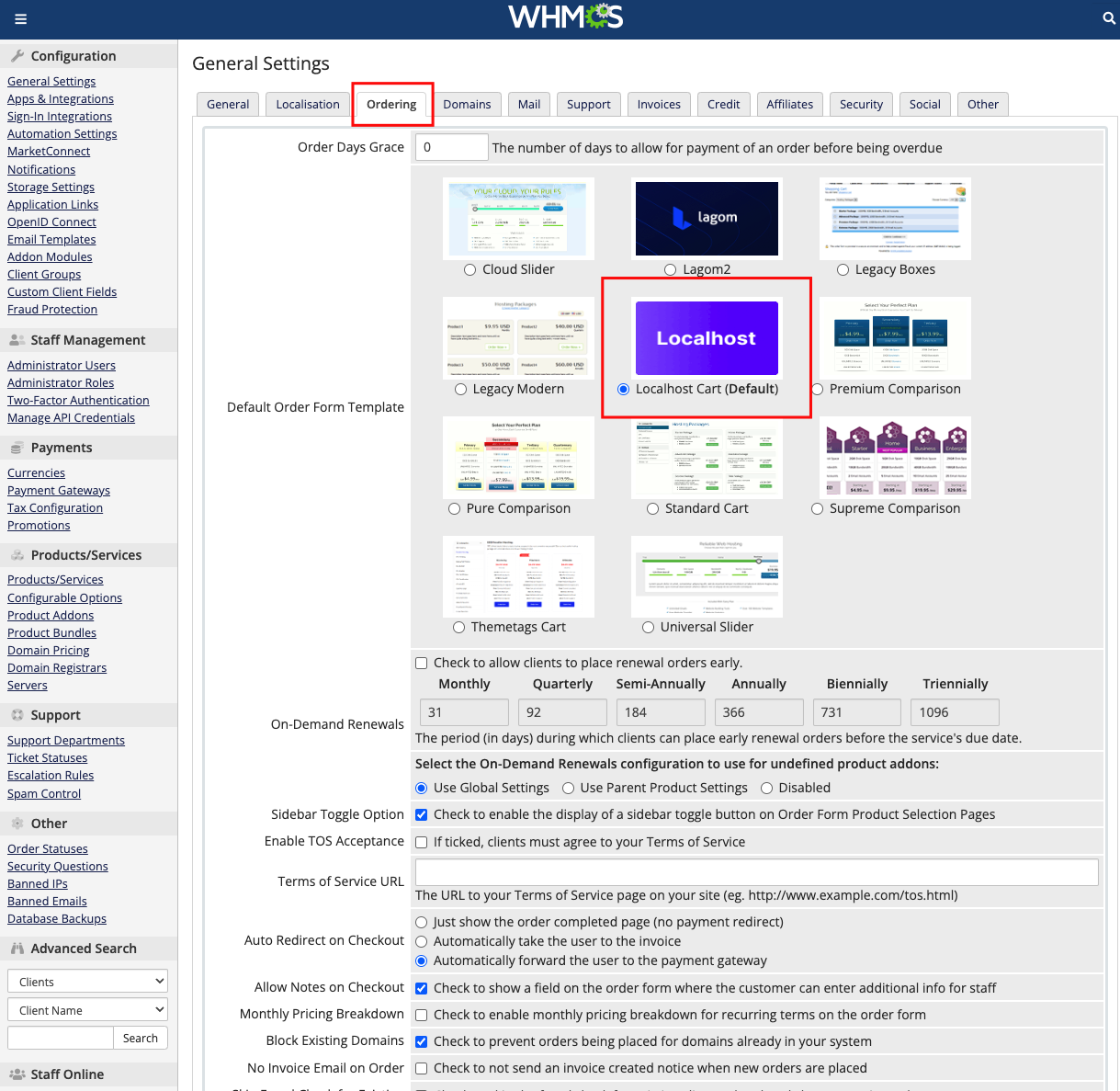
Task: Click the Universal Slider template thumbnail
Action: coord(707,577)
